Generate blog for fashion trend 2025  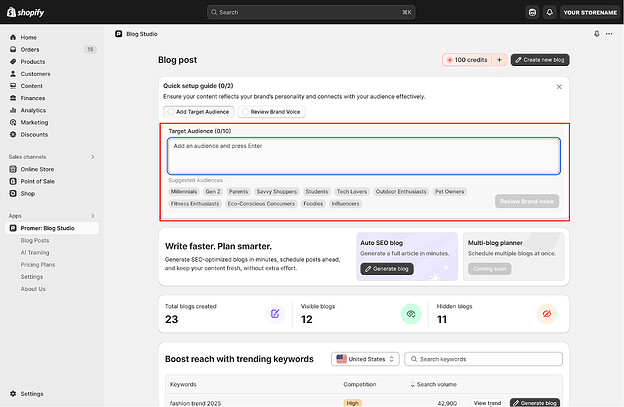pyautogui.click(x=535, y=403)
